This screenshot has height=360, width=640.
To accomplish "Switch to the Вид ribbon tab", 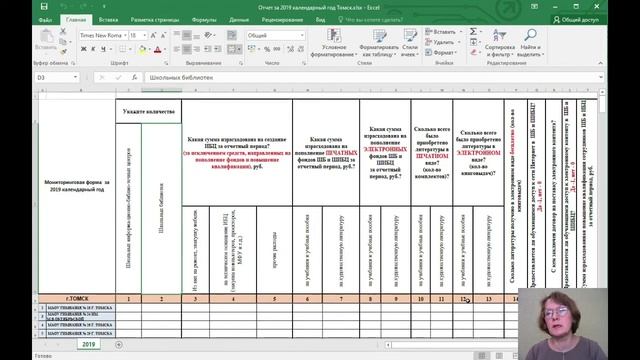I will coord(320,20).
